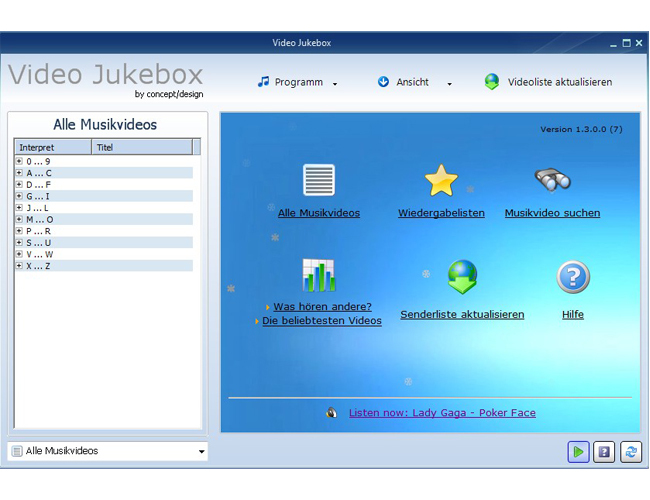Select the 'M ... O' tree row text

click(40, 219)
